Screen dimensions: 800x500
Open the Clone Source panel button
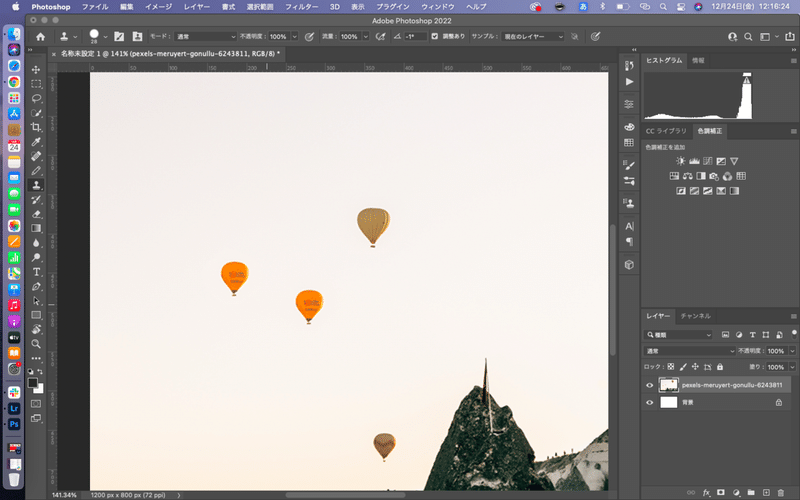point(137,37)
